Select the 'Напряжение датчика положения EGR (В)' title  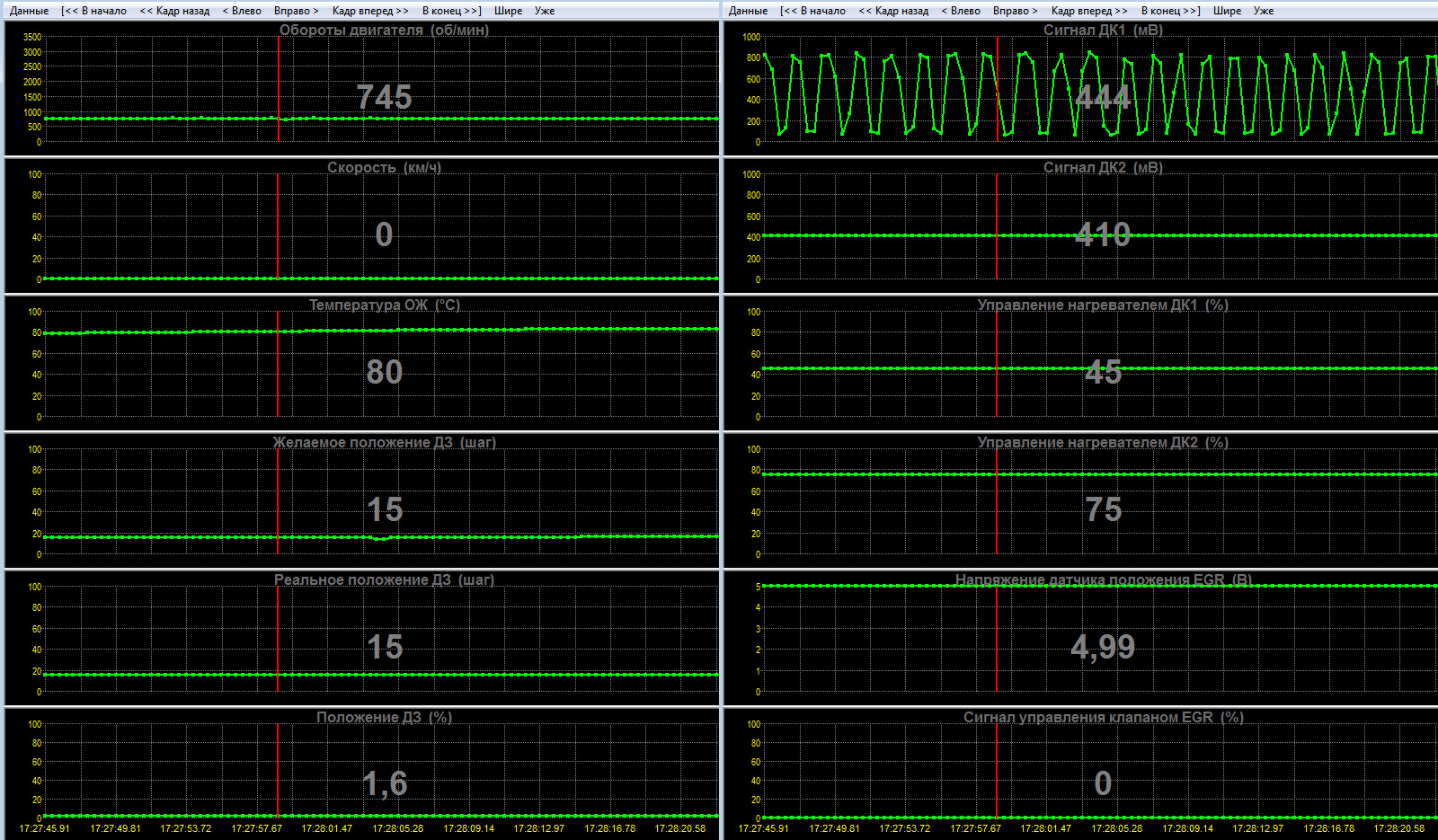[1103, 580]
